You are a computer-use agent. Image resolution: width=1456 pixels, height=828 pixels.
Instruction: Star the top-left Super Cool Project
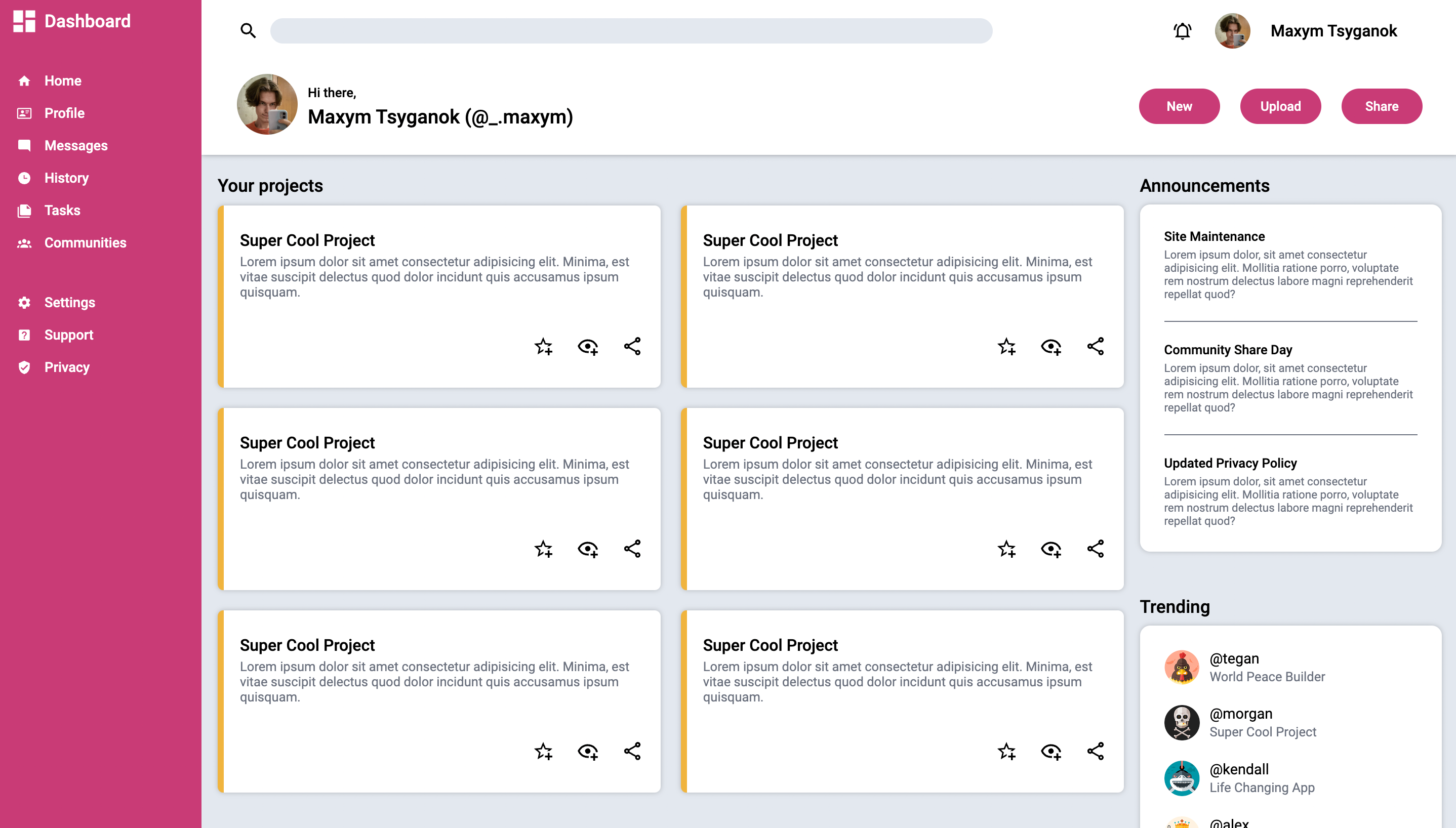(x=544, y=347)
